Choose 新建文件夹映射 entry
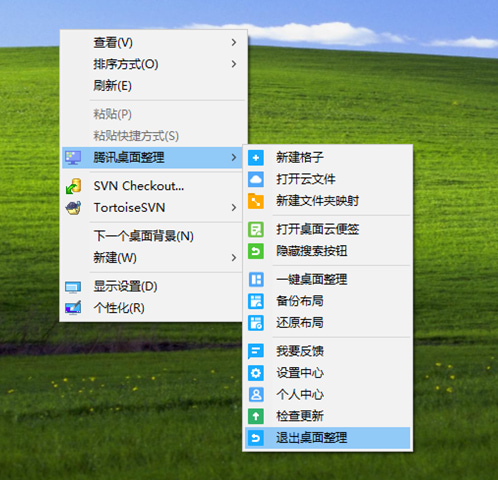Screen dimensions: 498x480 point(327,201)
